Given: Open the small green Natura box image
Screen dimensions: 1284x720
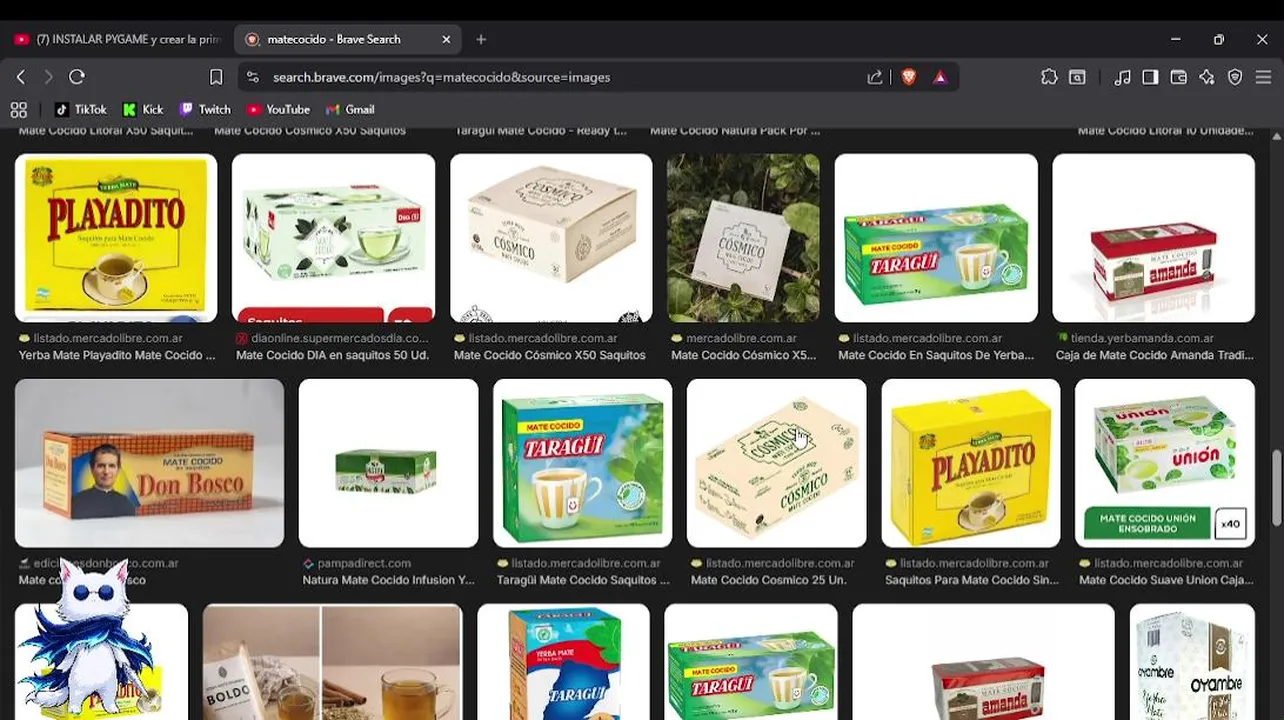Looking at the screenshot, I should [x=388, y=463].
